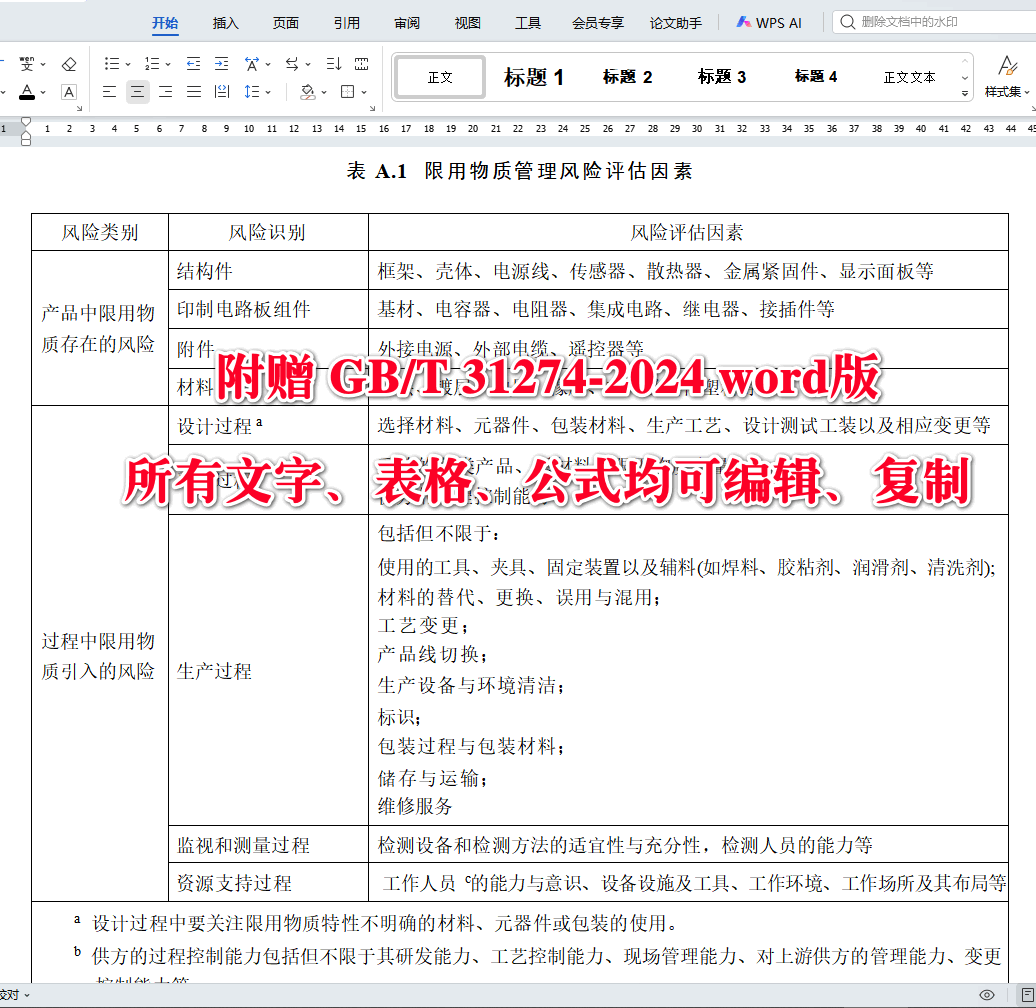Apply the 标题 4 style
The image size is (1036, 1008).
click(x=816, y=77)
